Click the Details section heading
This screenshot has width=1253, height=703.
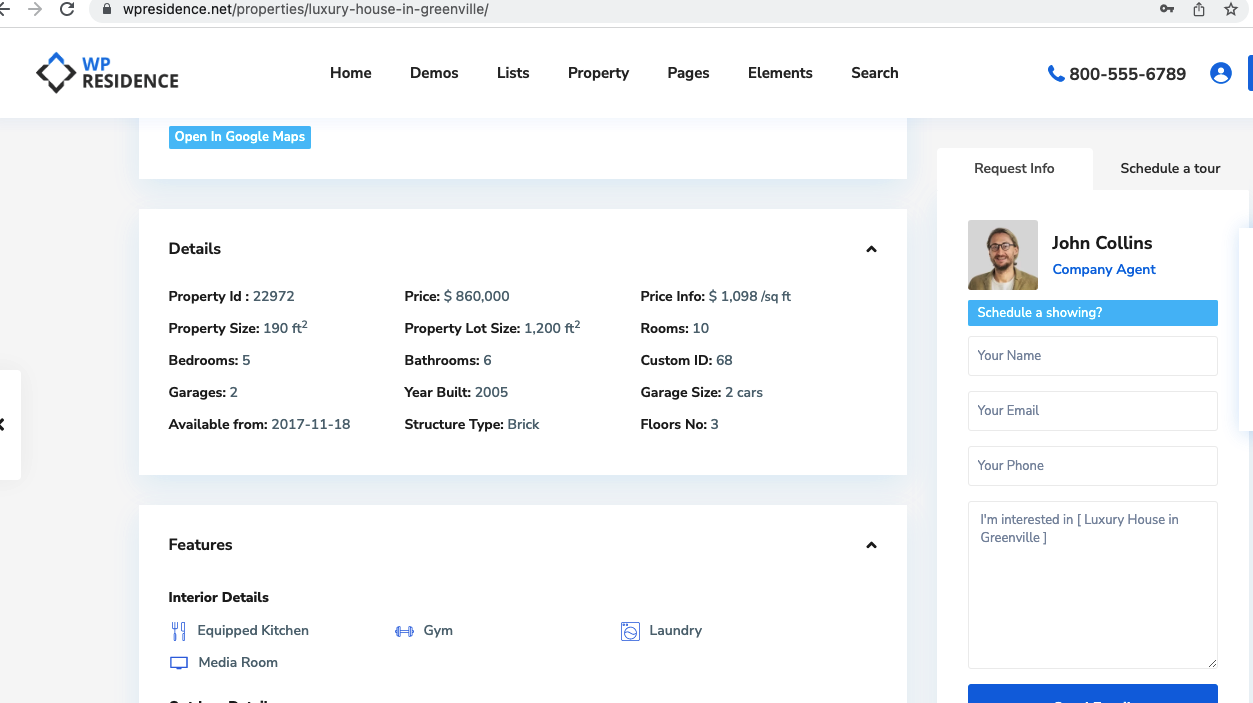(x=195, y=249)
